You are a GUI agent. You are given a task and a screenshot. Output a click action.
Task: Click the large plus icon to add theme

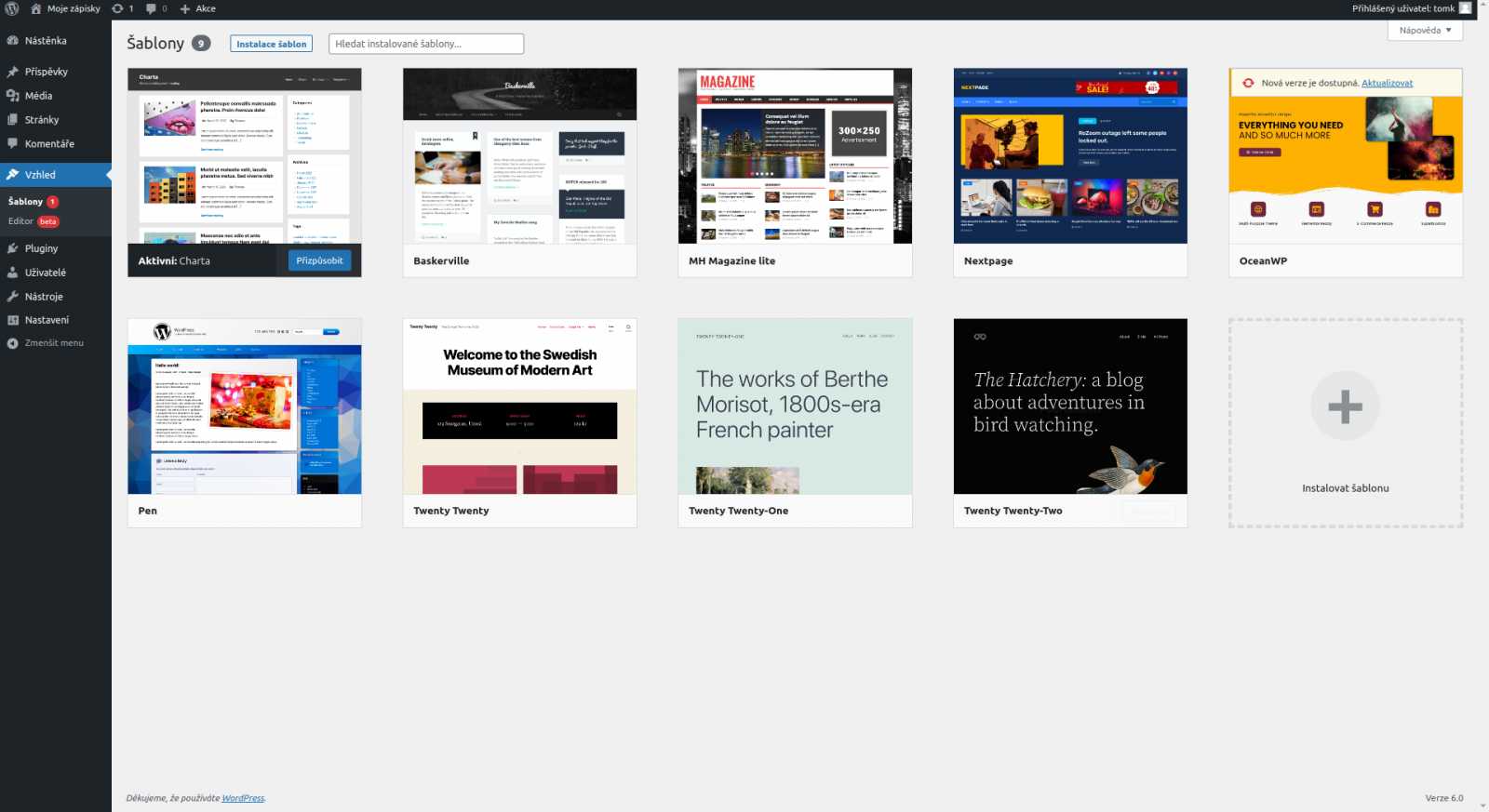pos(1345,406)
